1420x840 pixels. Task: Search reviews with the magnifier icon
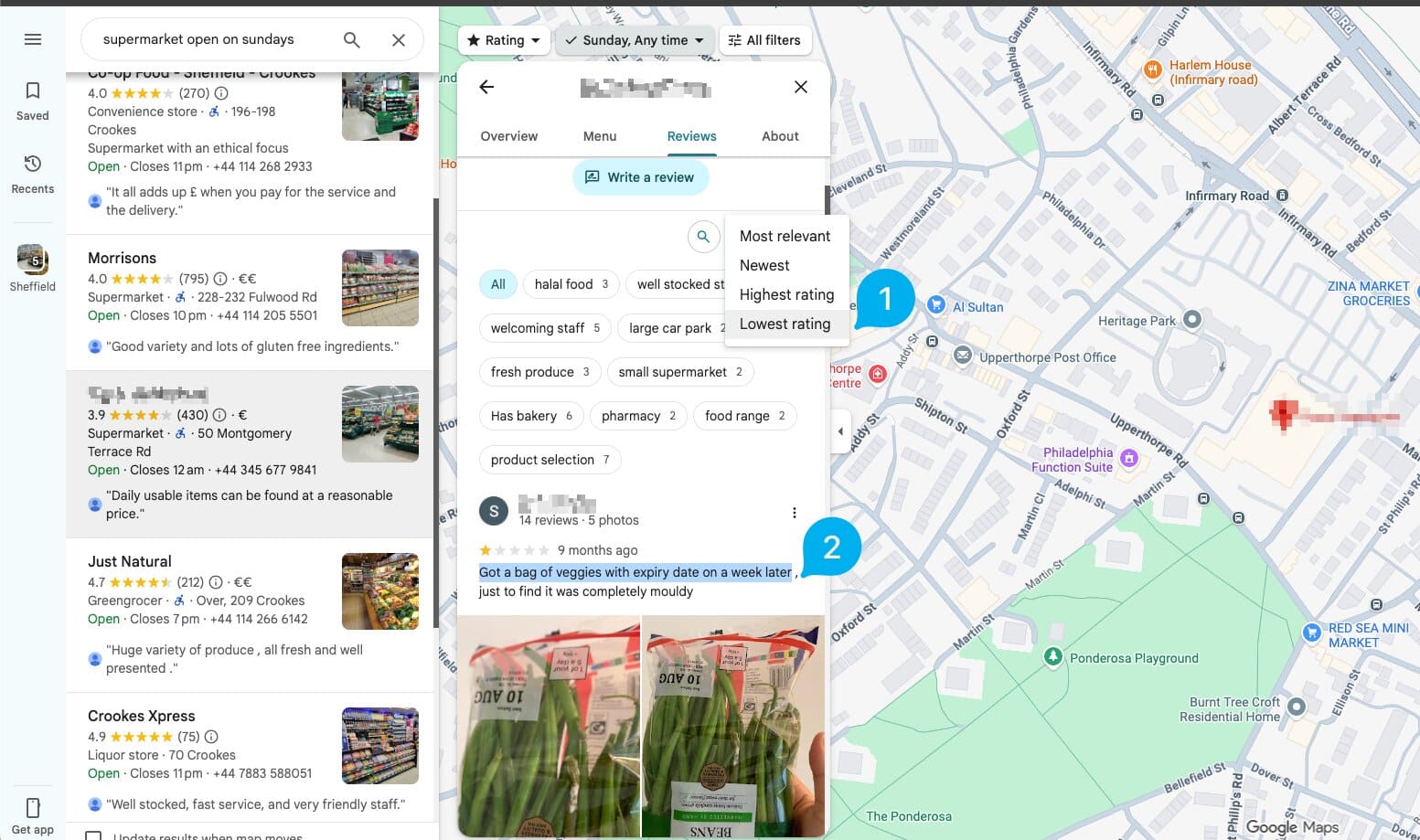[x=703, y=237]
